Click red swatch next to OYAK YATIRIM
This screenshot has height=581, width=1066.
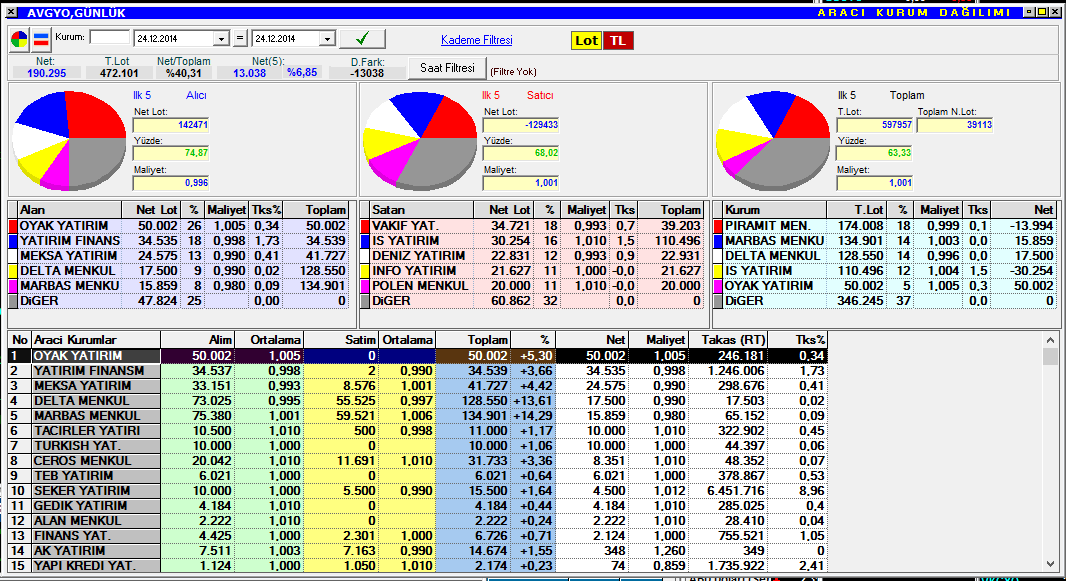click(x=13, y=226)
